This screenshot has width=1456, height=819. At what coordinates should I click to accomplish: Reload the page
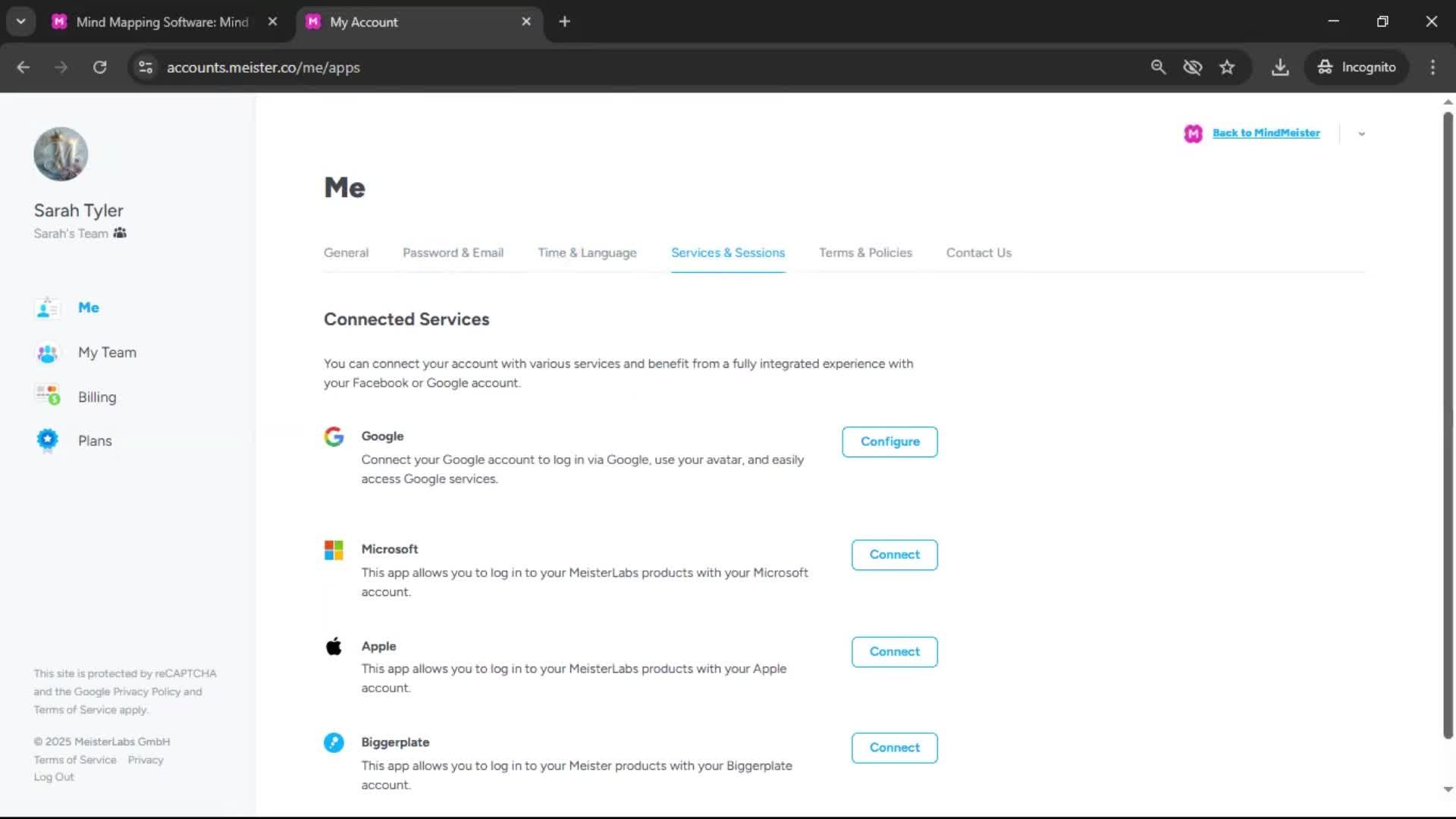tap(100, 67)
